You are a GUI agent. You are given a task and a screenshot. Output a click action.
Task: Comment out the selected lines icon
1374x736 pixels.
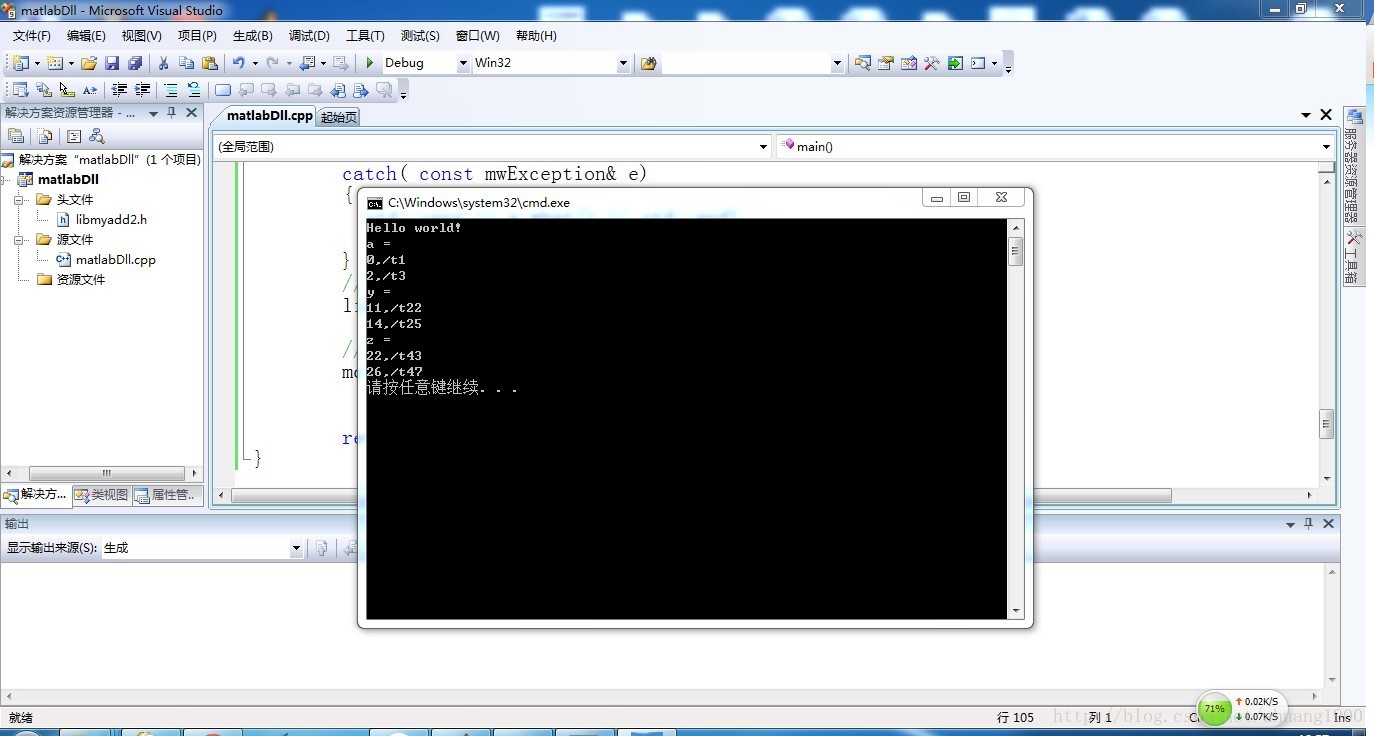click(171, 90)
